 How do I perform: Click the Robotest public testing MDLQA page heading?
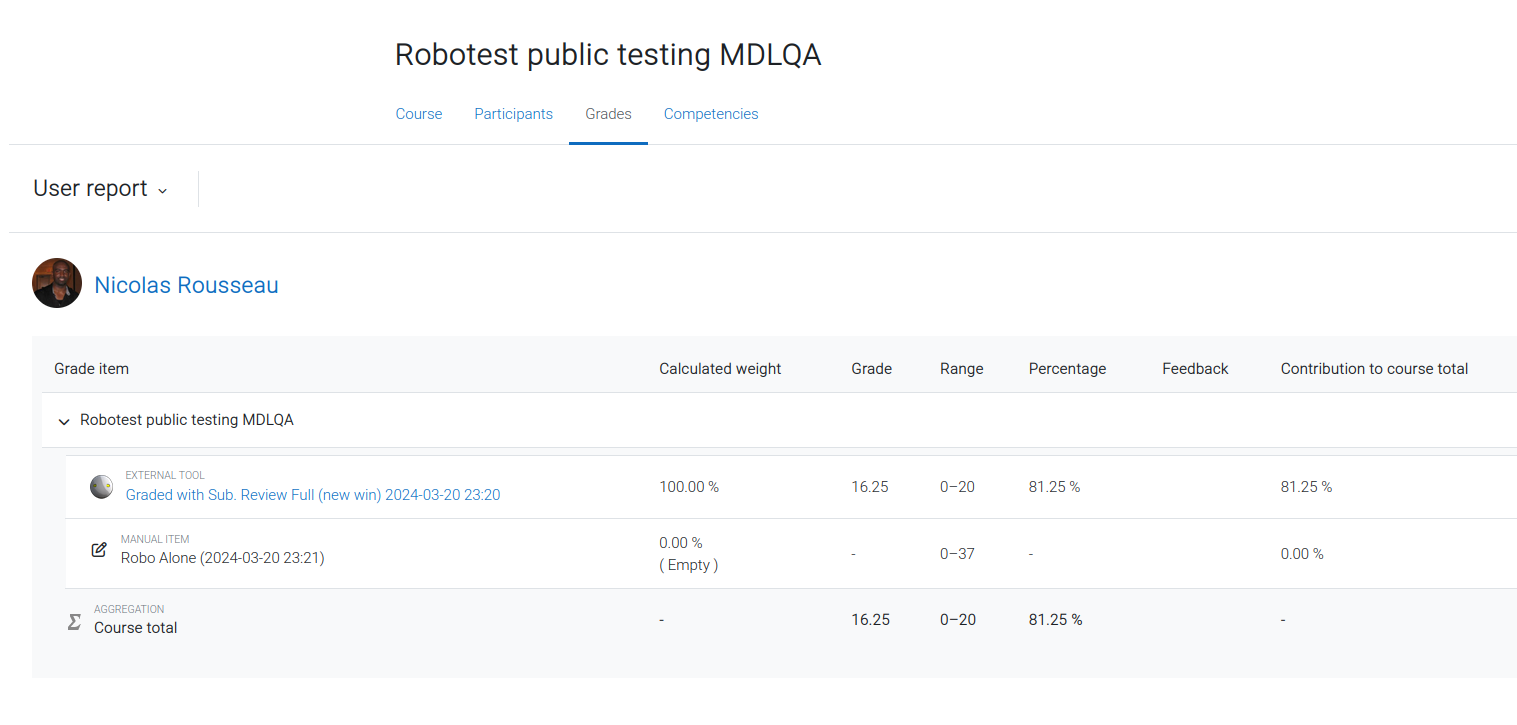[608, 54]
